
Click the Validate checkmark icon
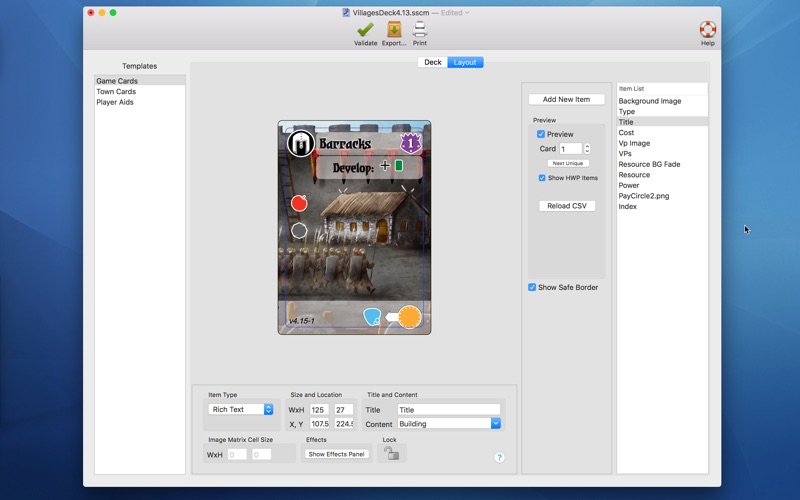(365, 30)
